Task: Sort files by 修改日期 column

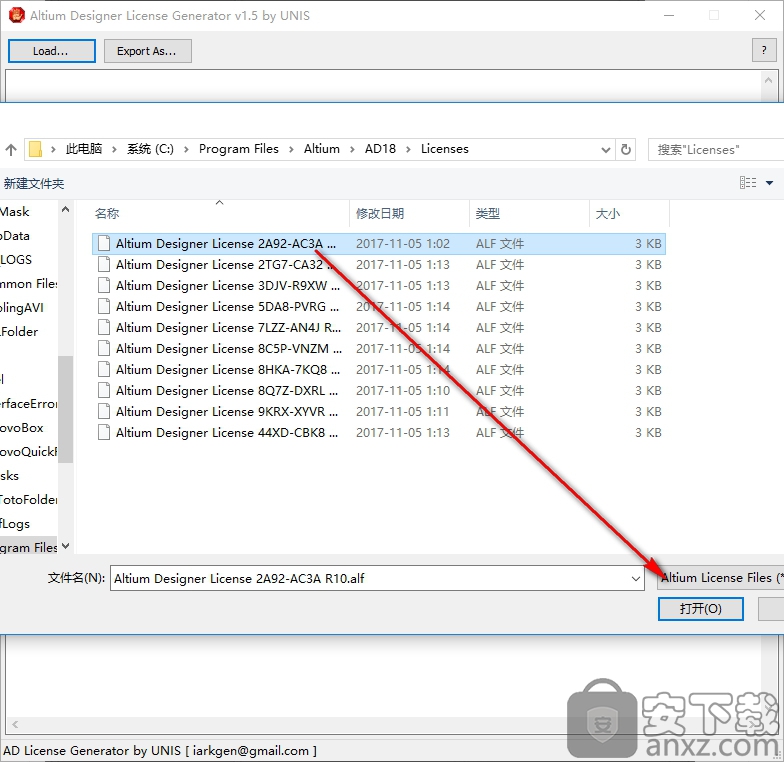Action: click(380, 214)
